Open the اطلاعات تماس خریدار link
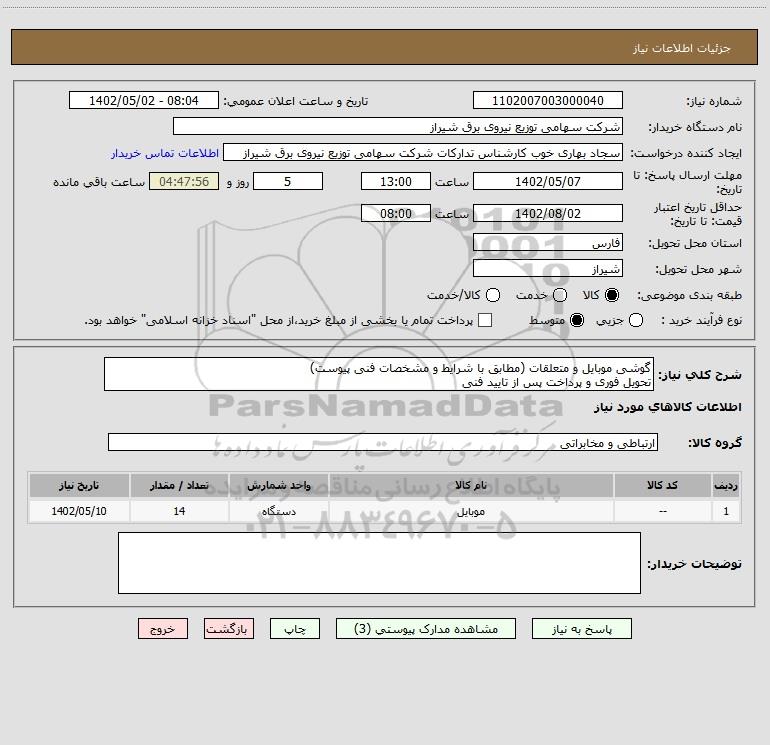The height and width of the screenshot is (745, 770). pyautogui.click(x=165, y=153)
